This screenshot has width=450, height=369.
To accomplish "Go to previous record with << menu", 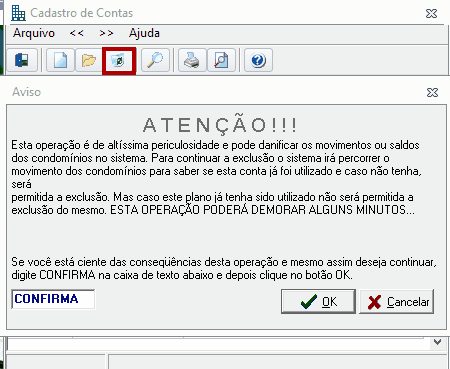I will 77,33.
